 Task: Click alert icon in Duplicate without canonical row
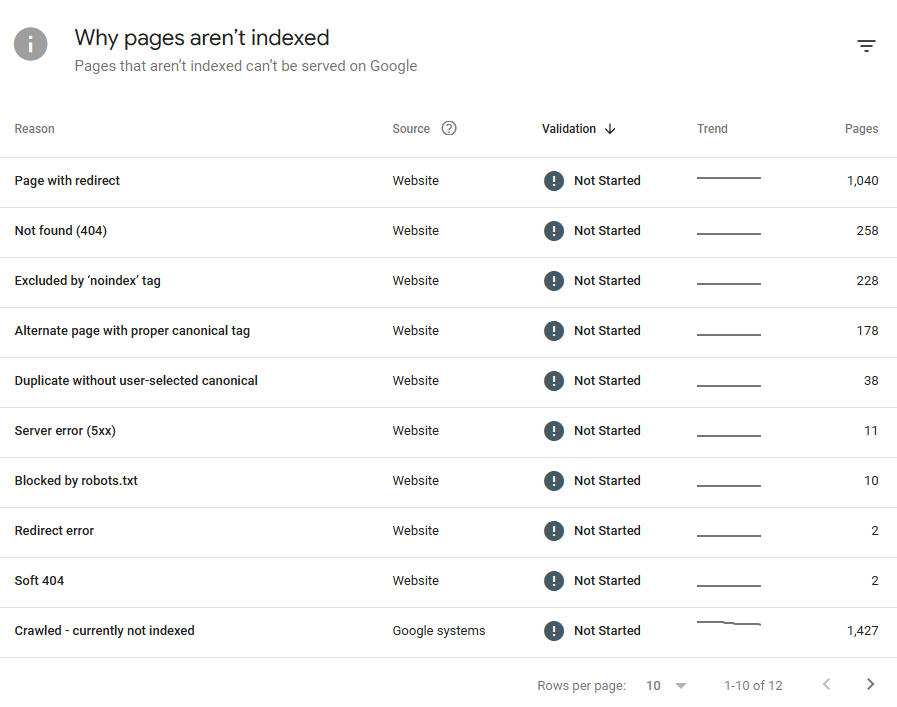tap(554, 381)
